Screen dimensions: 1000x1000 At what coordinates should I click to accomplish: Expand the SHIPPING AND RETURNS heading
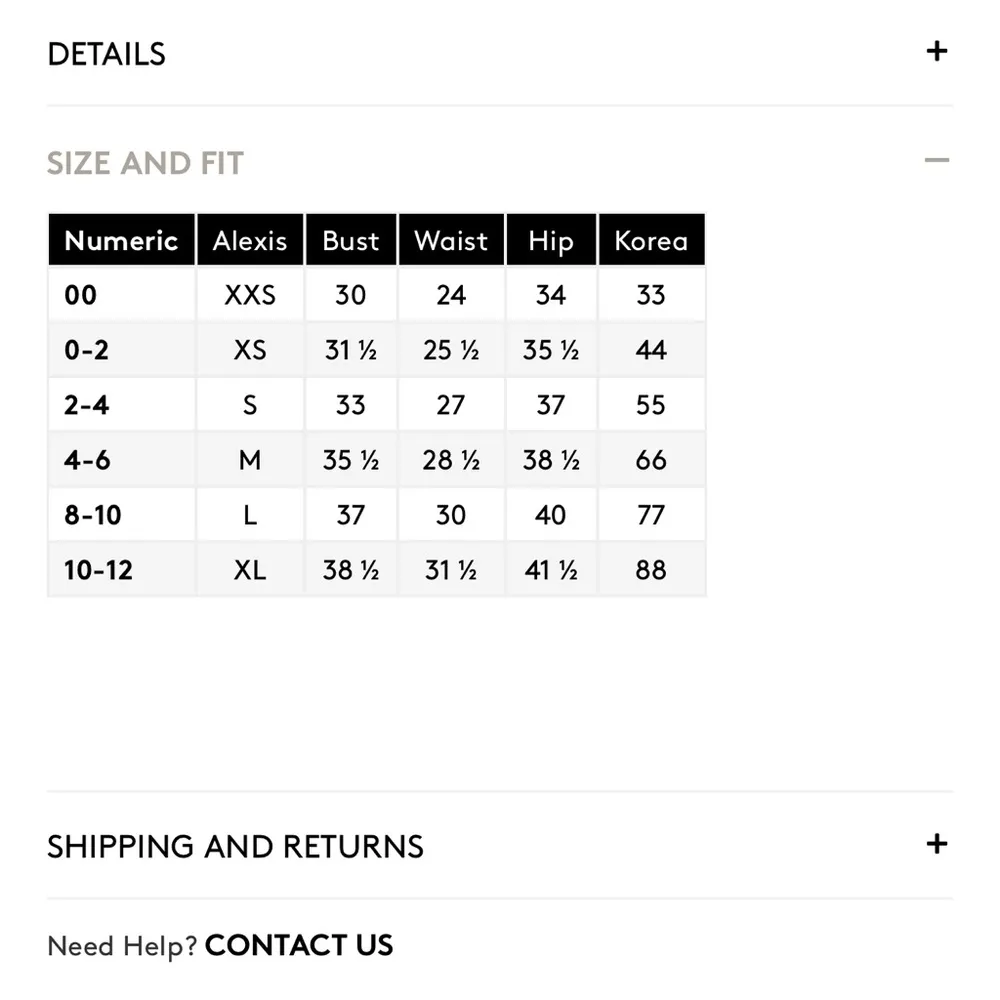pos(236,846)
